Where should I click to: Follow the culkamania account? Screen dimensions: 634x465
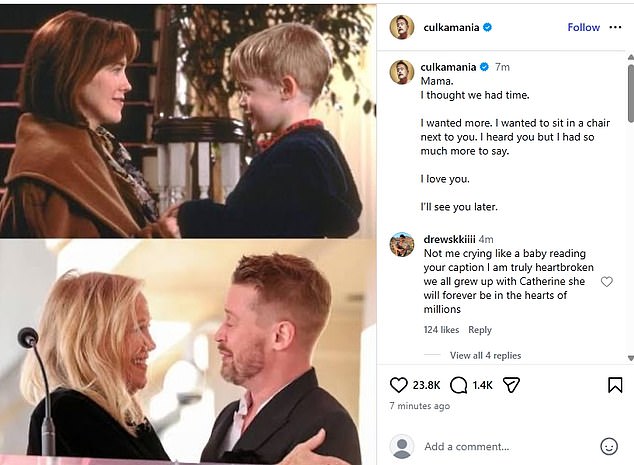click(583, 28)
